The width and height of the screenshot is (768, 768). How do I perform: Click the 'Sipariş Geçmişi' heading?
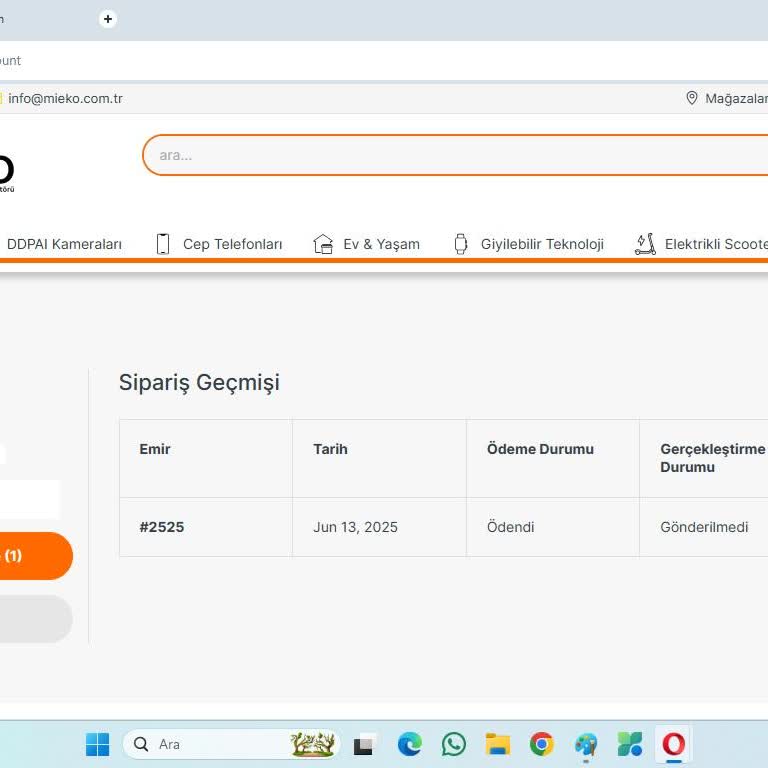click(x=199, y=383)
